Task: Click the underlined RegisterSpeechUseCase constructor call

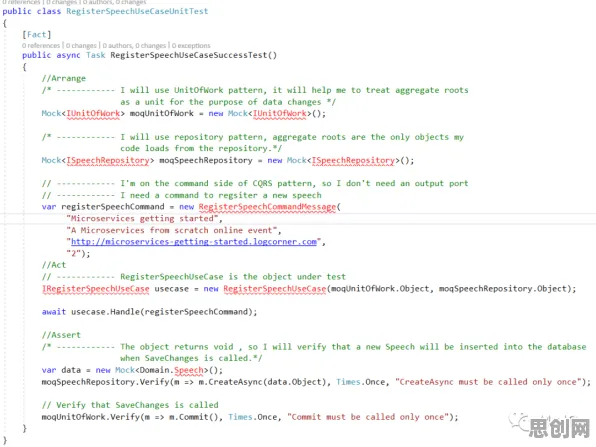Action: [275, 289]
